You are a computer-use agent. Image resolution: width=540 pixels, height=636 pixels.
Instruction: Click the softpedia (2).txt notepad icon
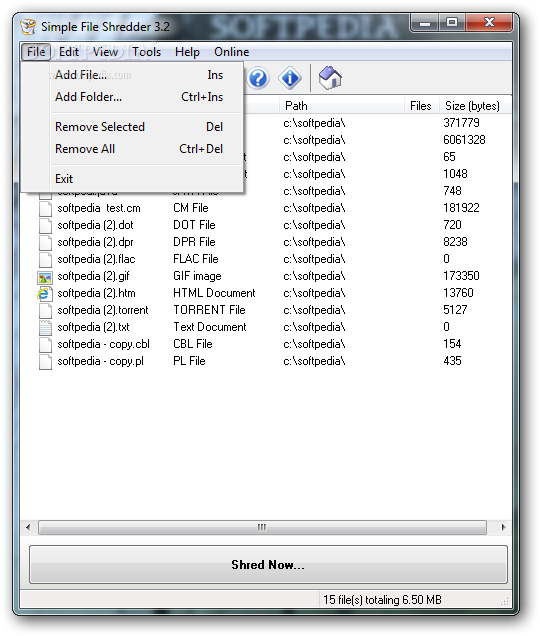(x=45, y=328)
